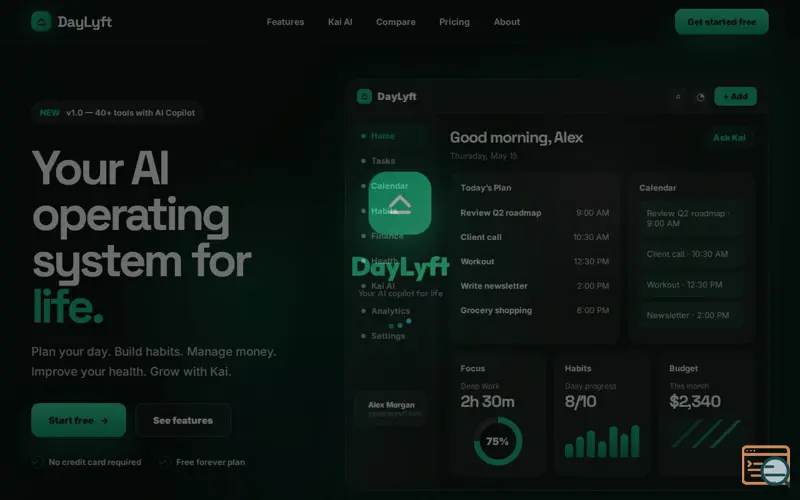Click the Get started free button
This screenshot has height=500, width=800.
[721, 22]
